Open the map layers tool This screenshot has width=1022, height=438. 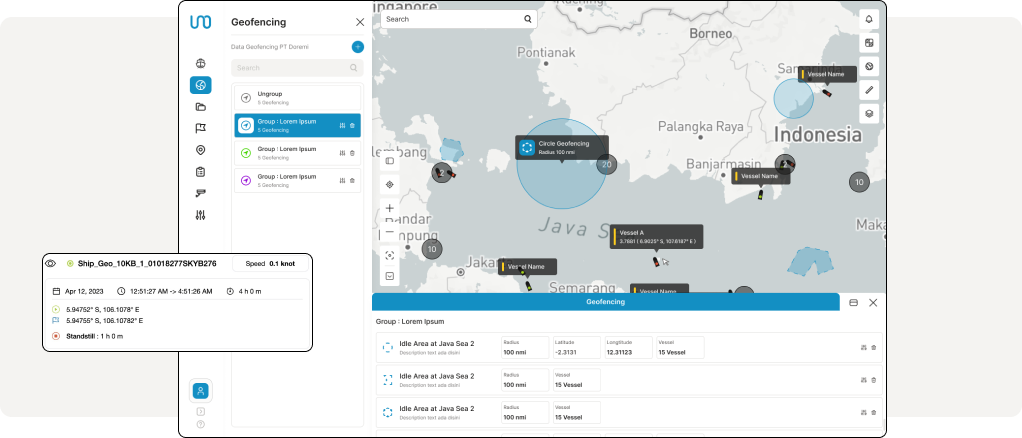tap(869, 113)
